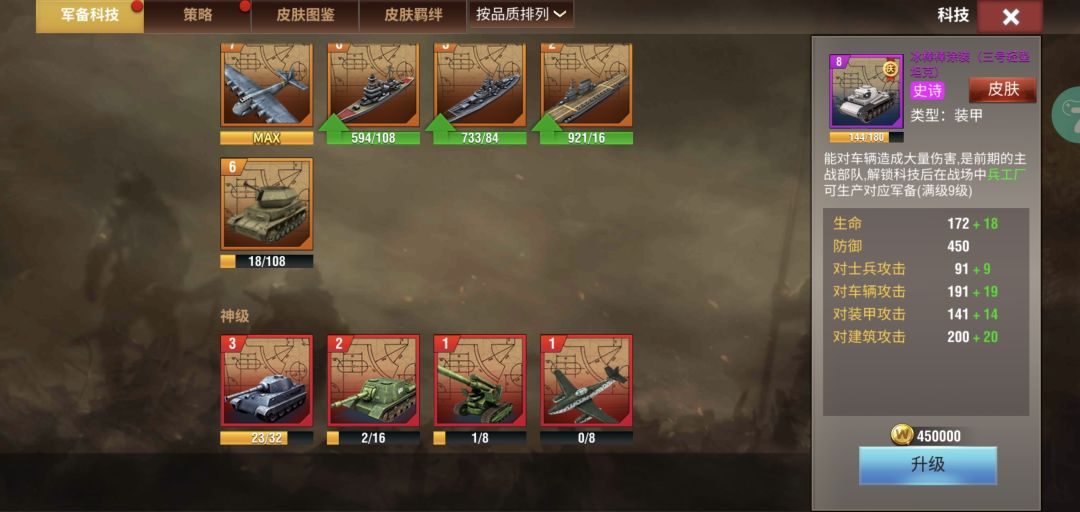The width and height of the screenshot is (1080, 512).
Task: Select the level 6 anti-aircraft tank card
Action: pos(267,204)
